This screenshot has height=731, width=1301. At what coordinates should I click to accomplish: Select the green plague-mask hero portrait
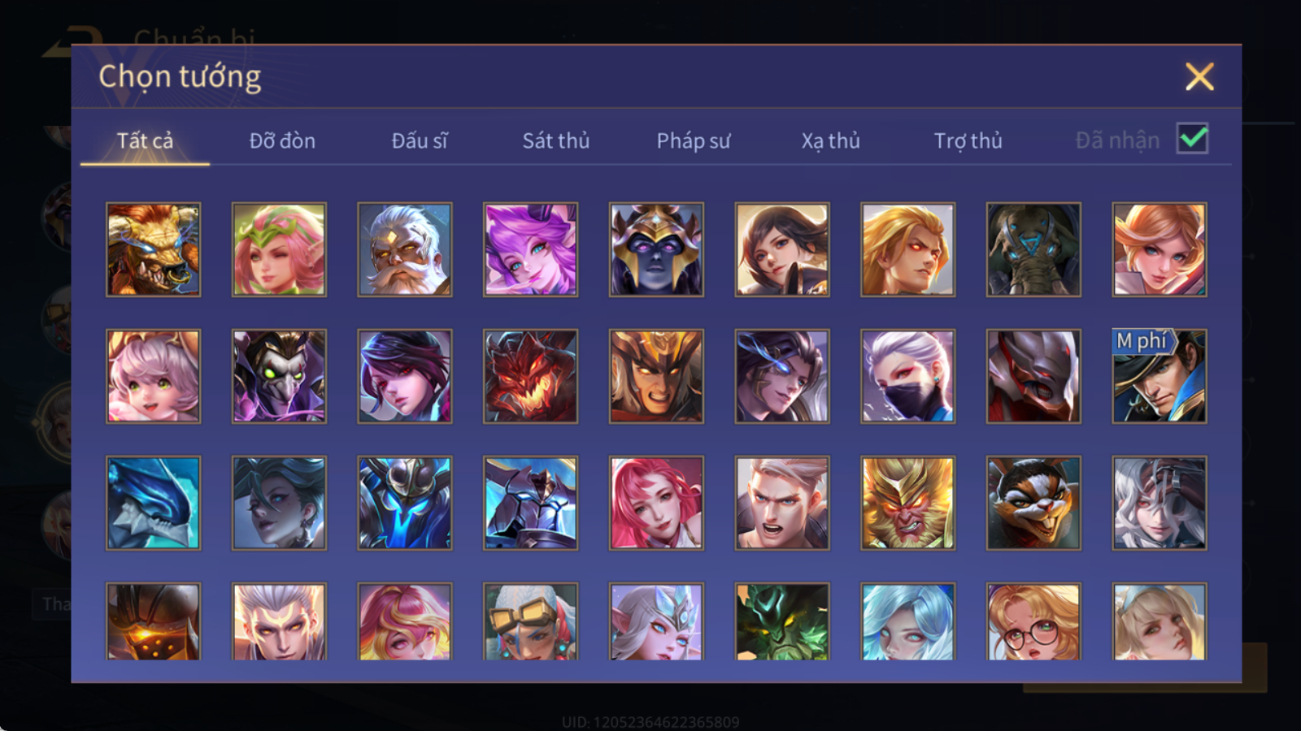click(279, 376)
